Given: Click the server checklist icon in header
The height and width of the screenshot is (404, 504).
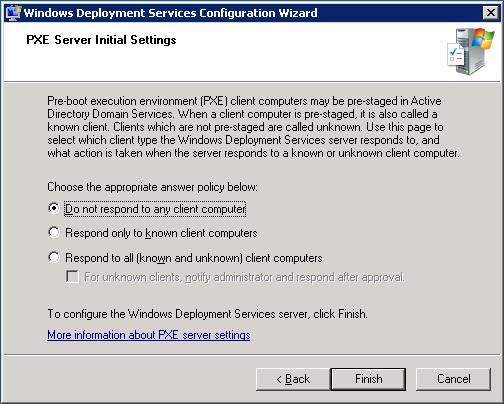Looking at the screenshot, I should [470, 51].
